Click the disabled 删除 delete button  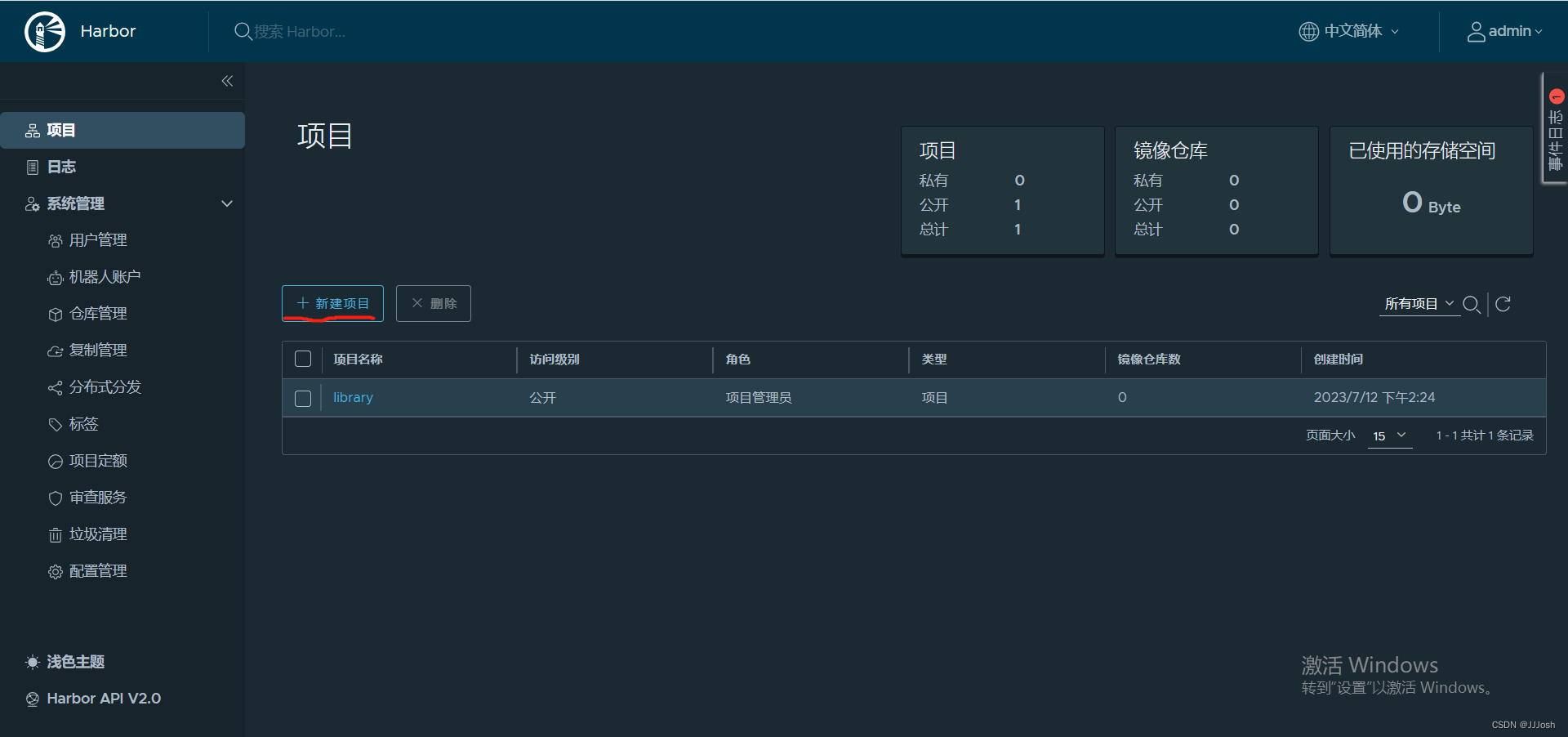click(434, 303)
